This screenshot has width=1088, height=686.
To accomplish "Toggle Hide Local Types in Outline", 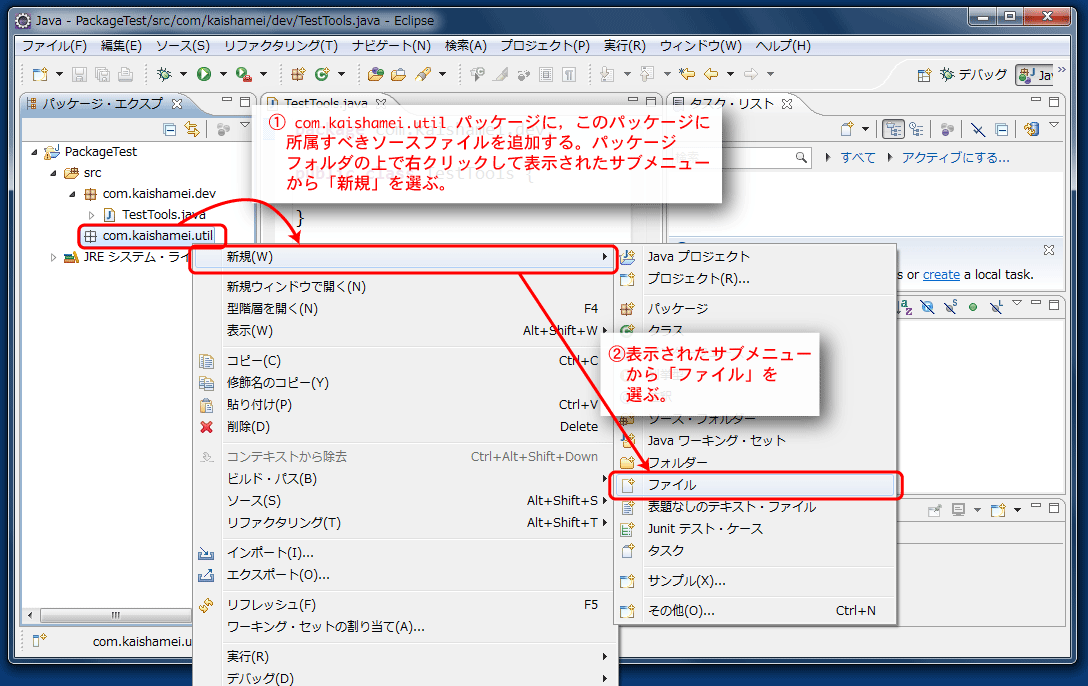I will (996, 306).
